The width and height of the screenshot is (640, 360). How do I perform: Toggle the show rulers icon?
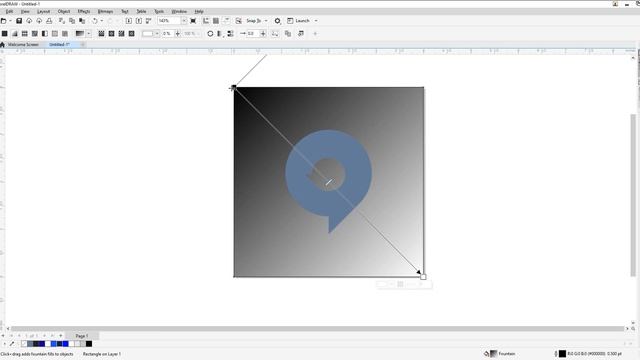point(206,20)
